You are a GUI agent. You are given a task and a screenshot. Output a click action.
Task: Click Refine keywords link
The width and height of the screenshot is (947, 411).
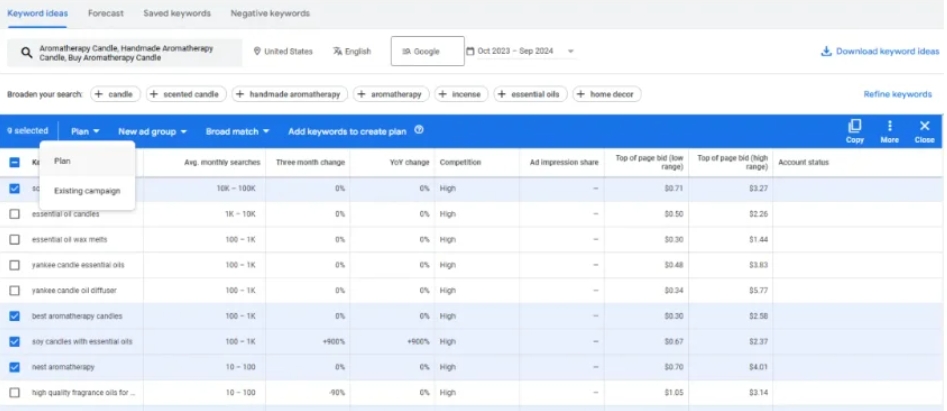coord(897,94)
